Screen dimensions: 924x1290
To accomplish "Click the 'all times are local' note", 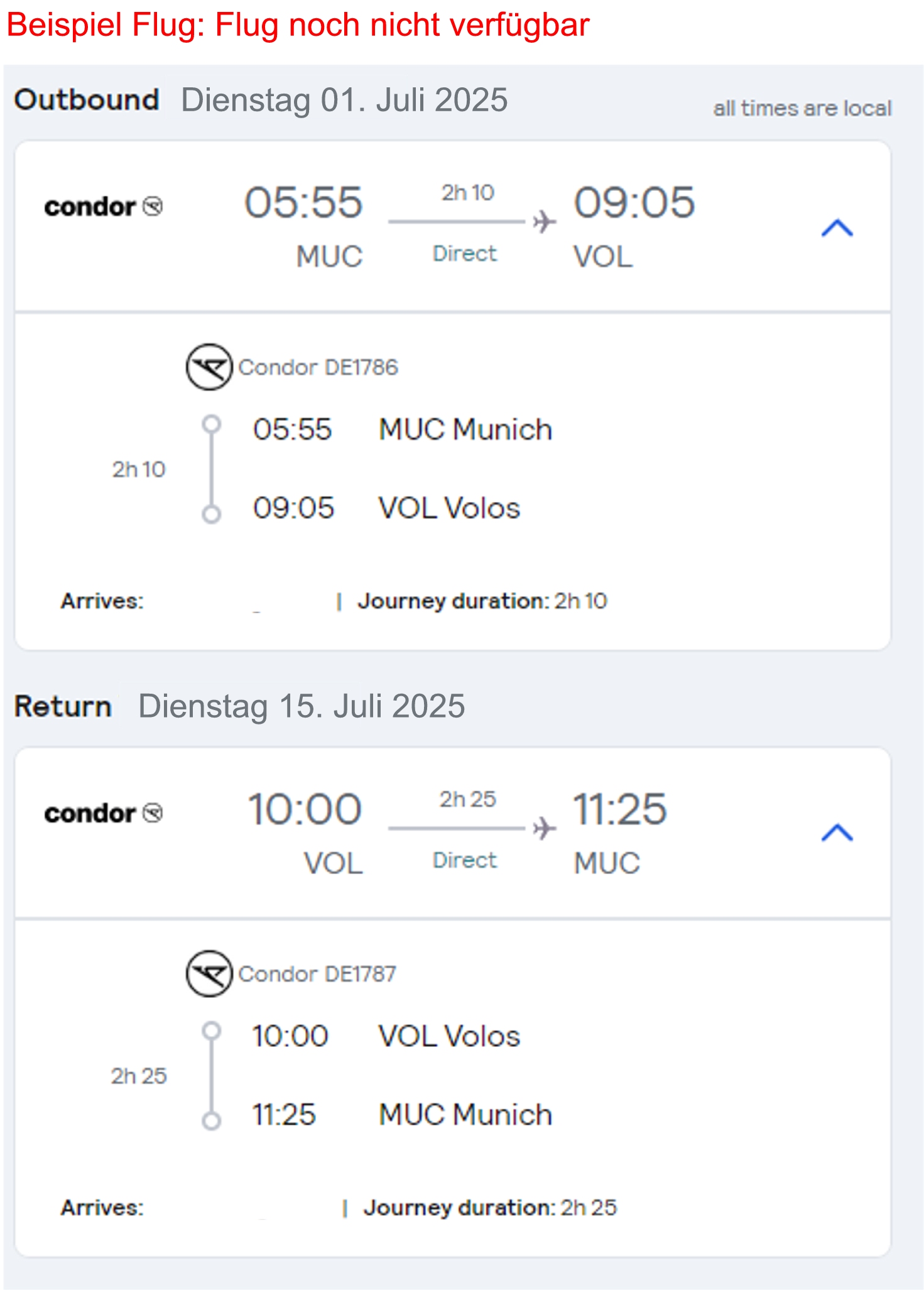I will point(802,108).
